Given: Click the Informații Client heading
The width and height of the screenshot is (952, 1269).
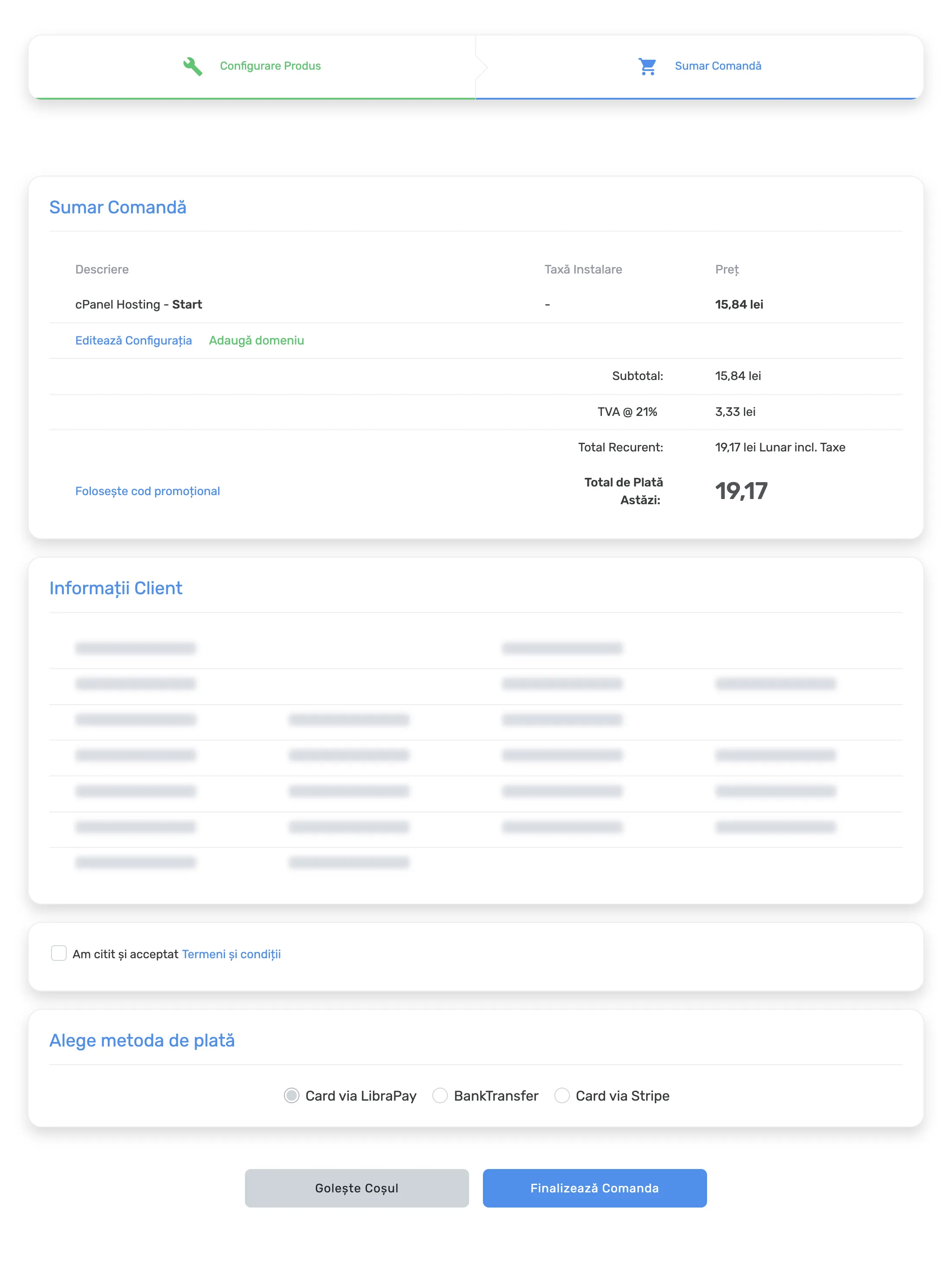Looking at the screenshot, I should coord(116,589).
